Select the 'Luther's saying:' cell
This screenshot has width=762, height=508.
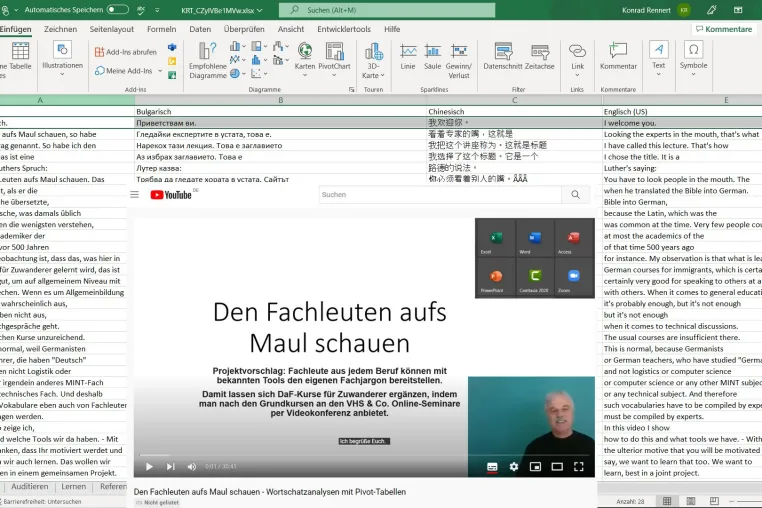pos(682,168)
